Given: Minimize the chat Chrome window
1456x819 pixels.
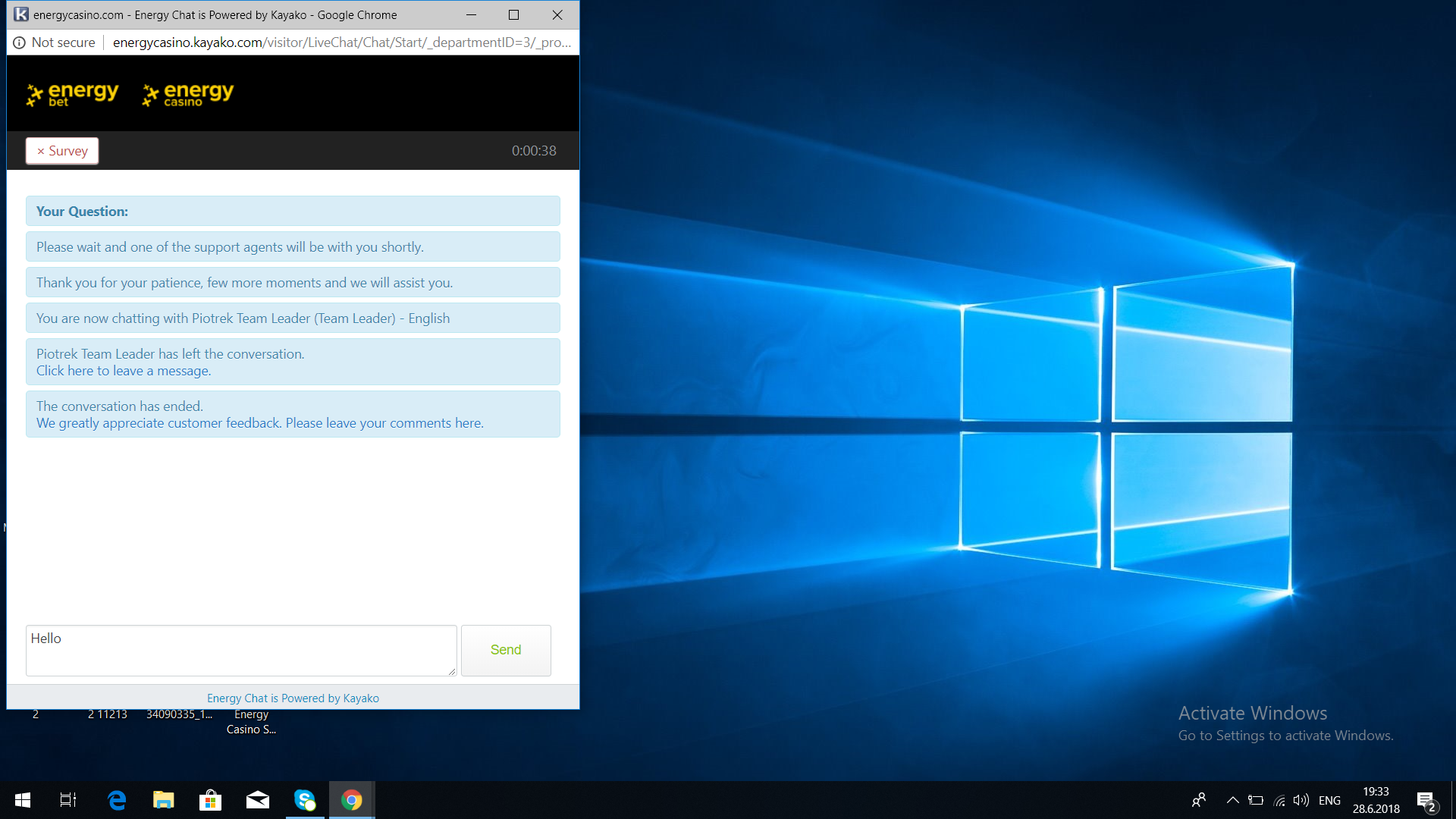Looking at the screenshot, I should pos(471,14).
